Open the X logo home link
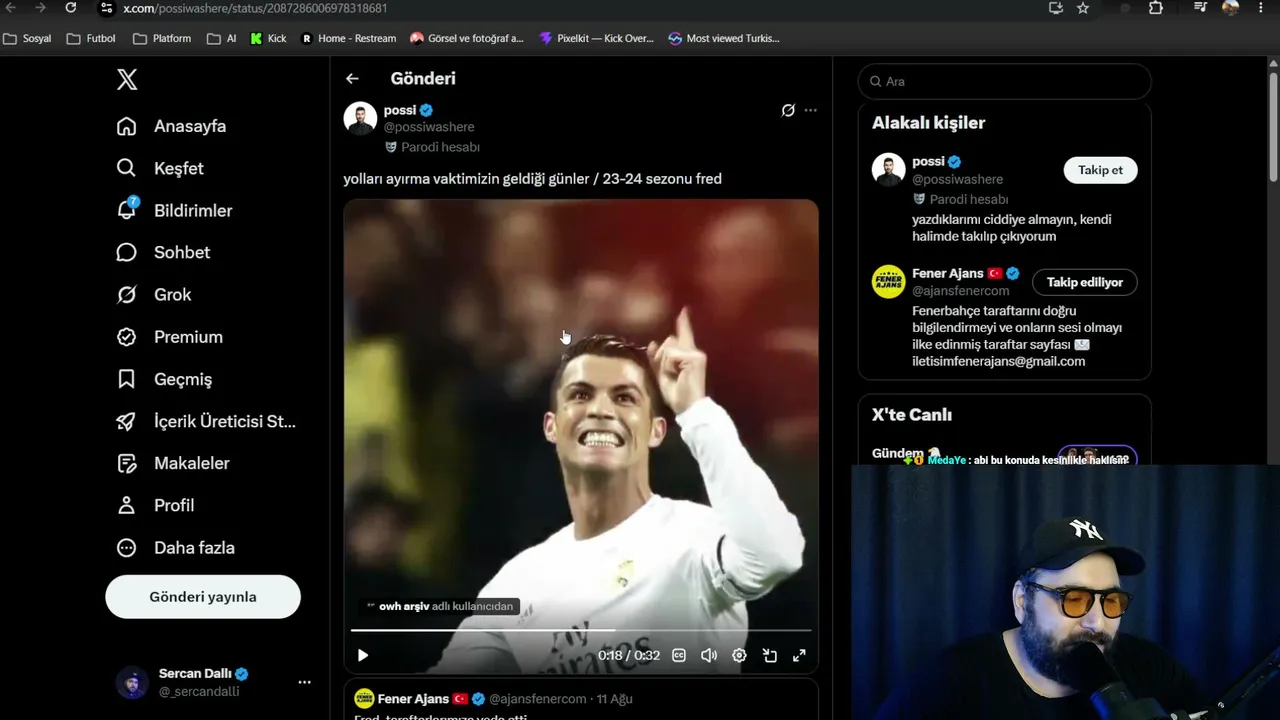Screen dimensions: 1280x720 pos(127,80)
